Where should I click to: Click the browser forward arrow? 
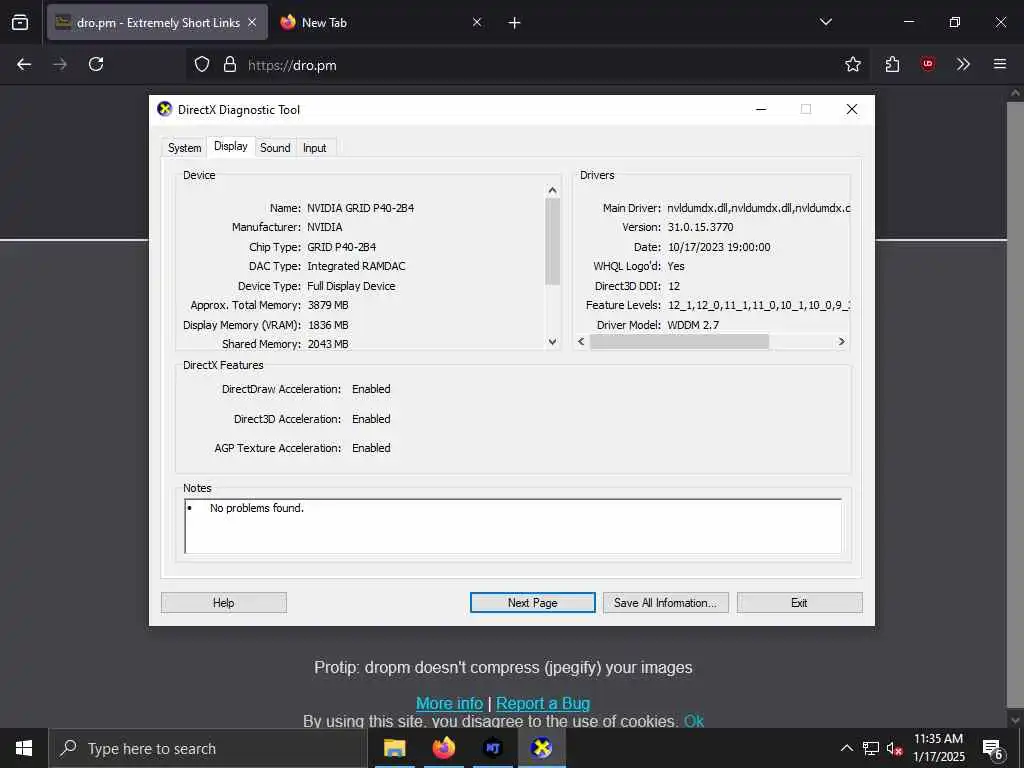click(x=60, y=64)
